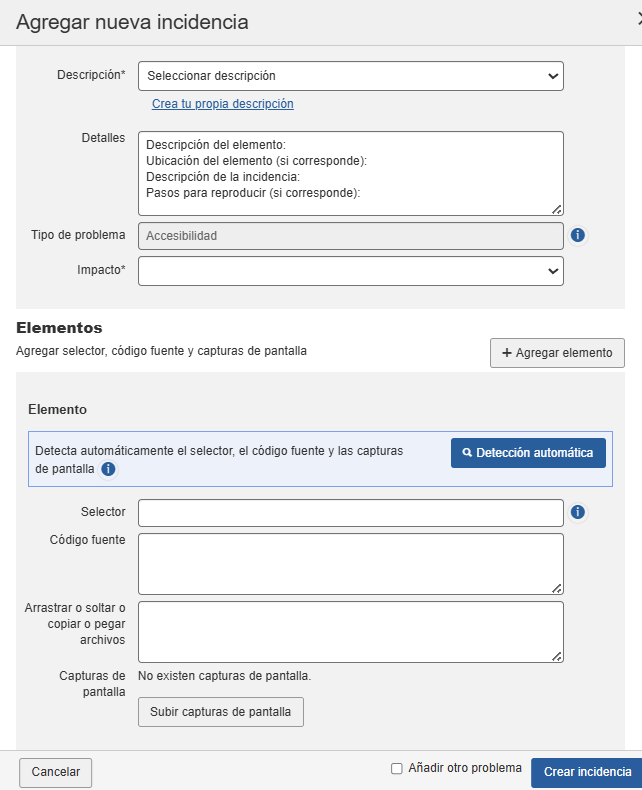Click the drag-or-paste files area
The width and height of the screenshot is (642, 790).
[350, 631]
